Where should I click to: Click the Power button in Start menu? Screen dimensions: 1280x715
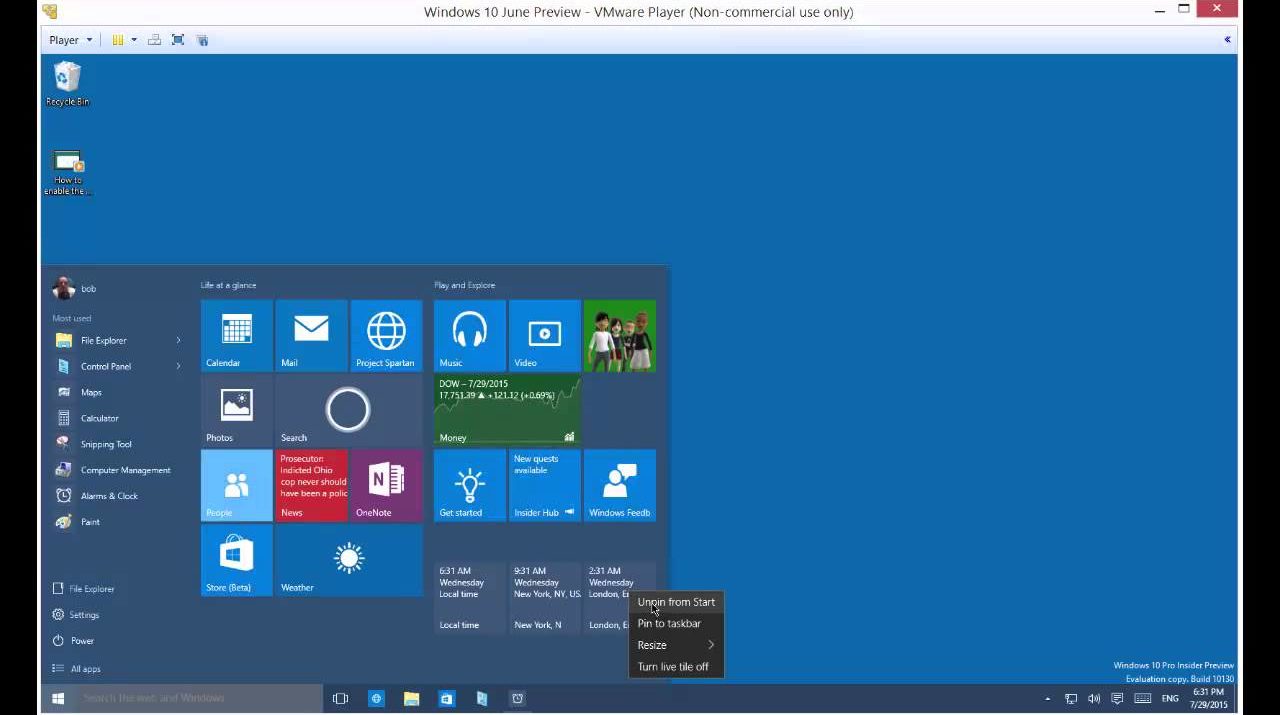click(82, 641)
